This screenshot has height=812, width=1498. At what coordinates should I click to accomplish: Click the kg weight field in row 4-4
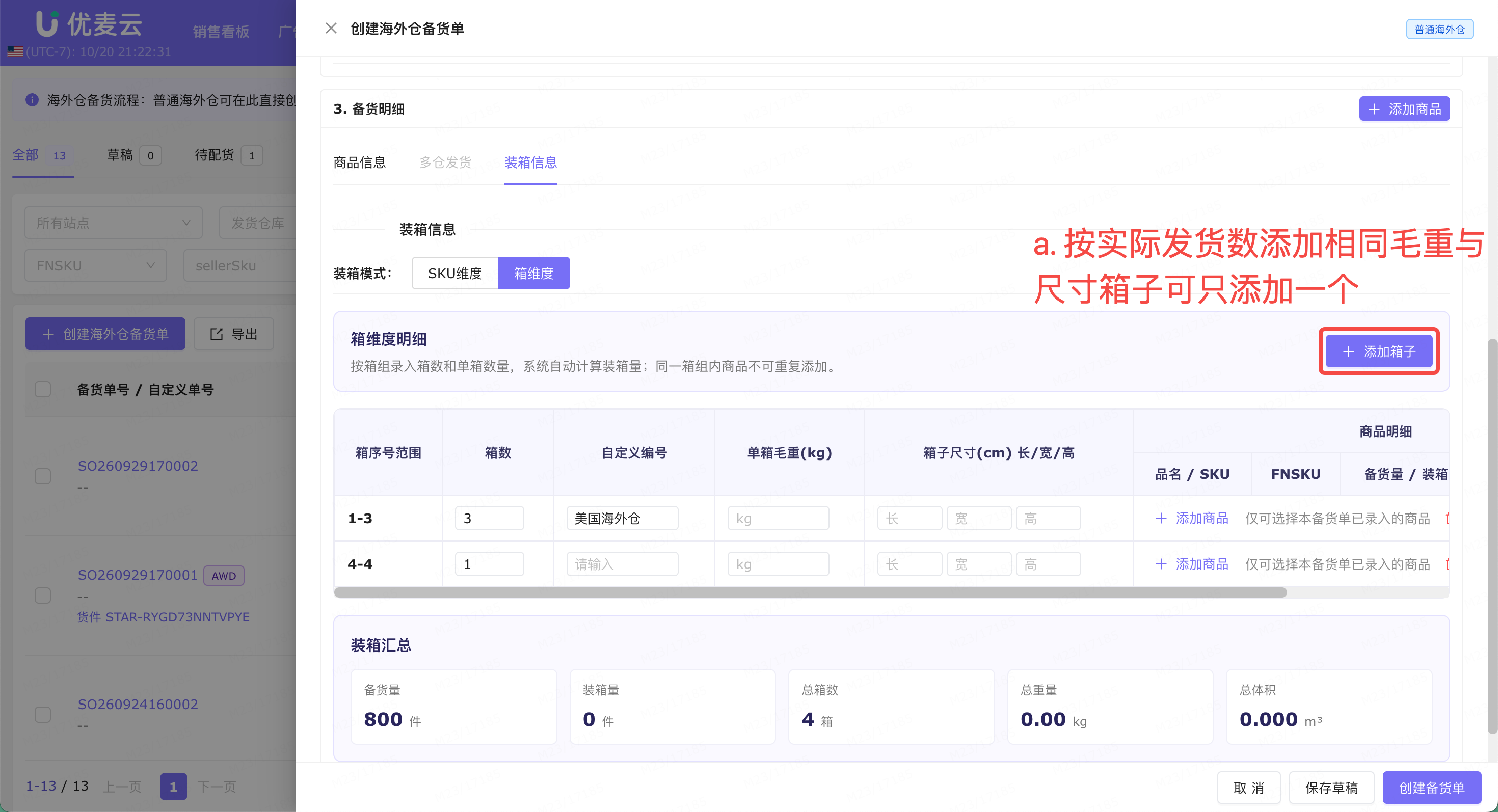(x=778, y=564)
